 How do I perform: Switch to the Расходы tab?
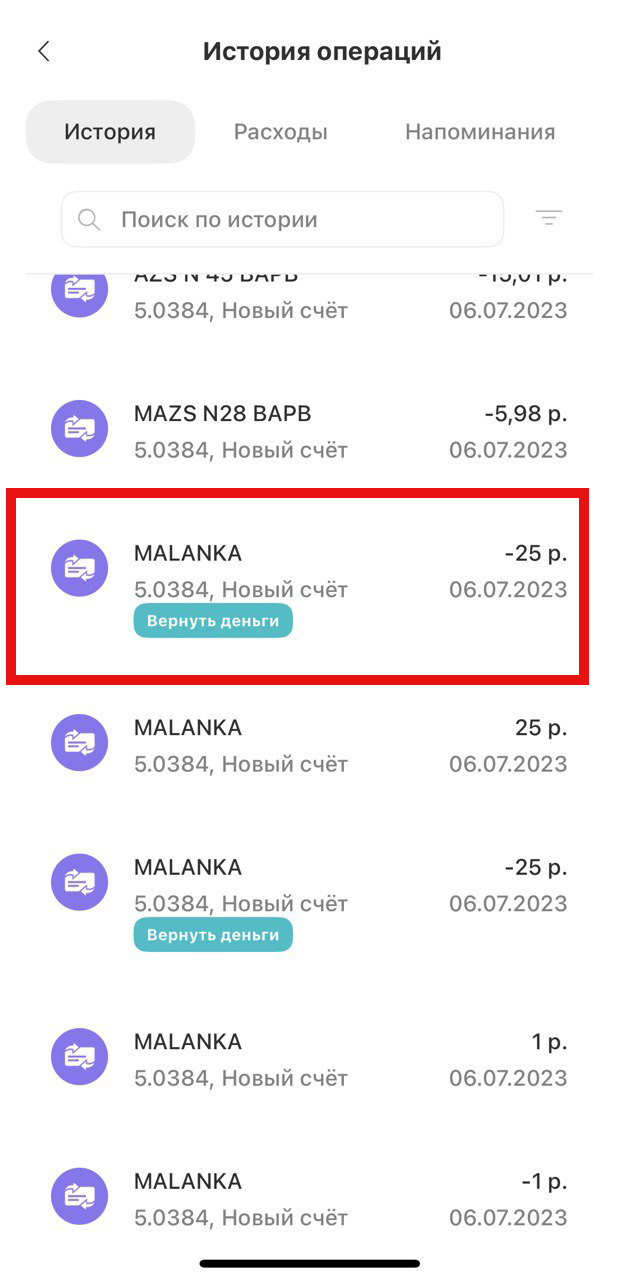click(280, 132)
